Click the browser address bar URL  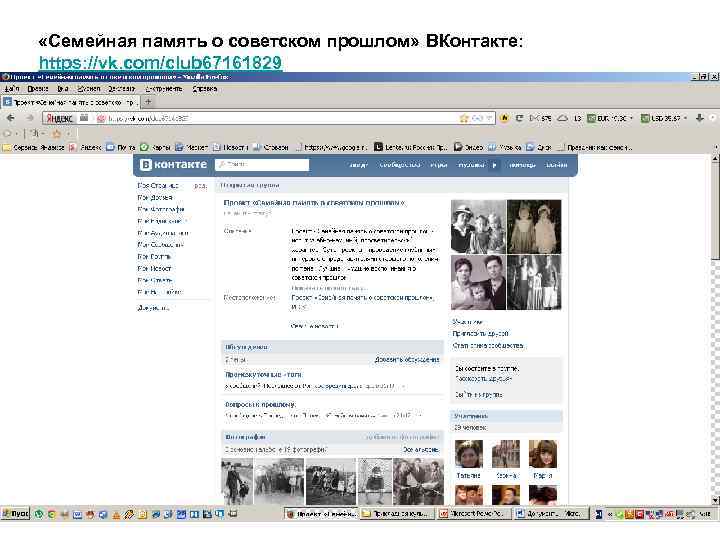coord(149,118)
